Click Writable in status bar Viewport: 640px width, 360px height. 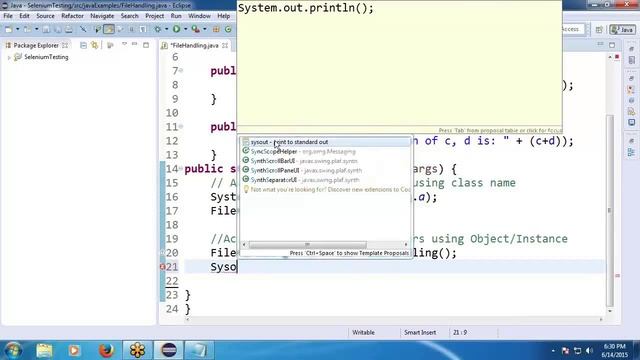click(x=363, y=333)
